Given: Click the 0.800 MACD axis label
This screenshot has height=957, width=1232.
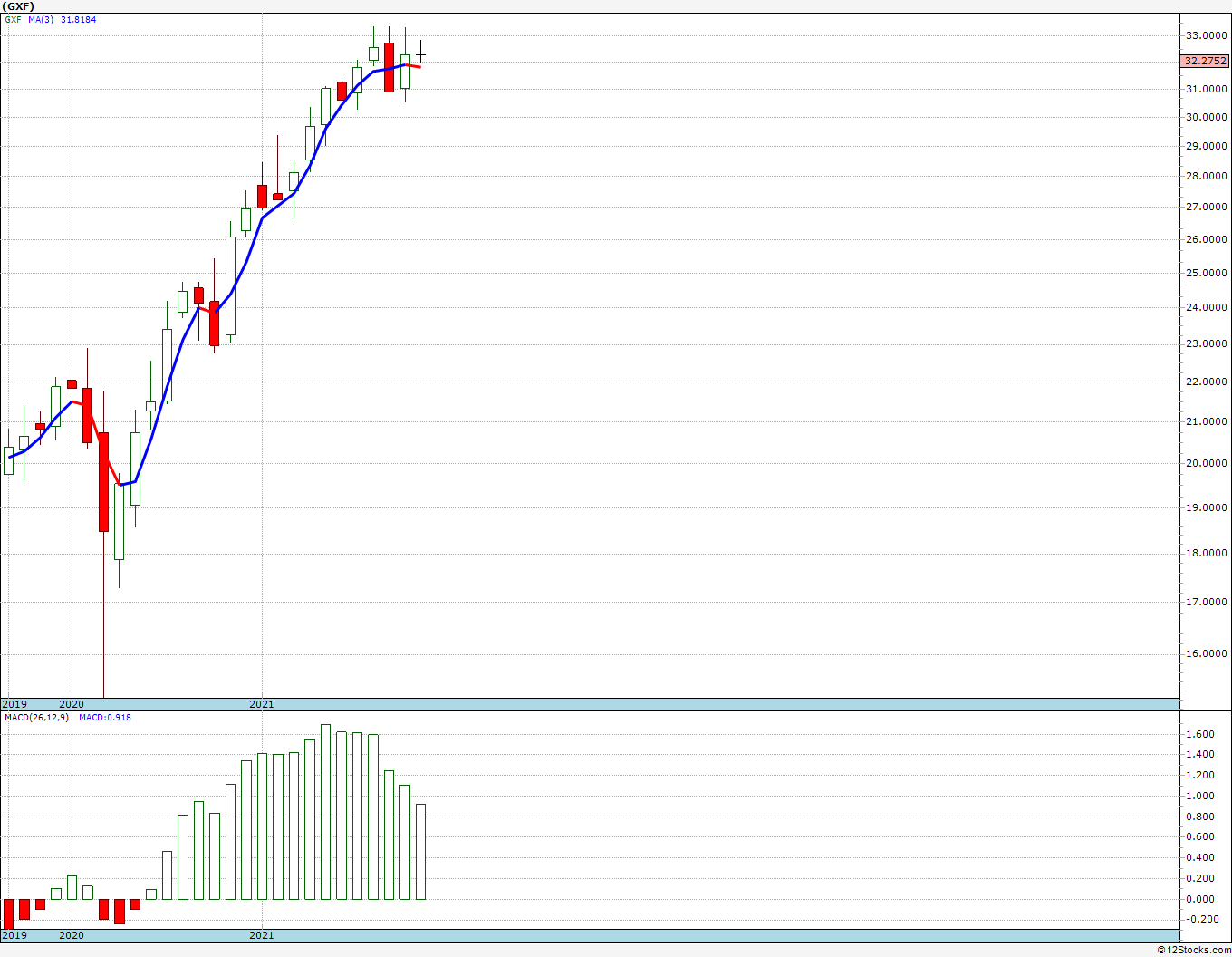Looking at the screenshot, I should (1200, 817).
